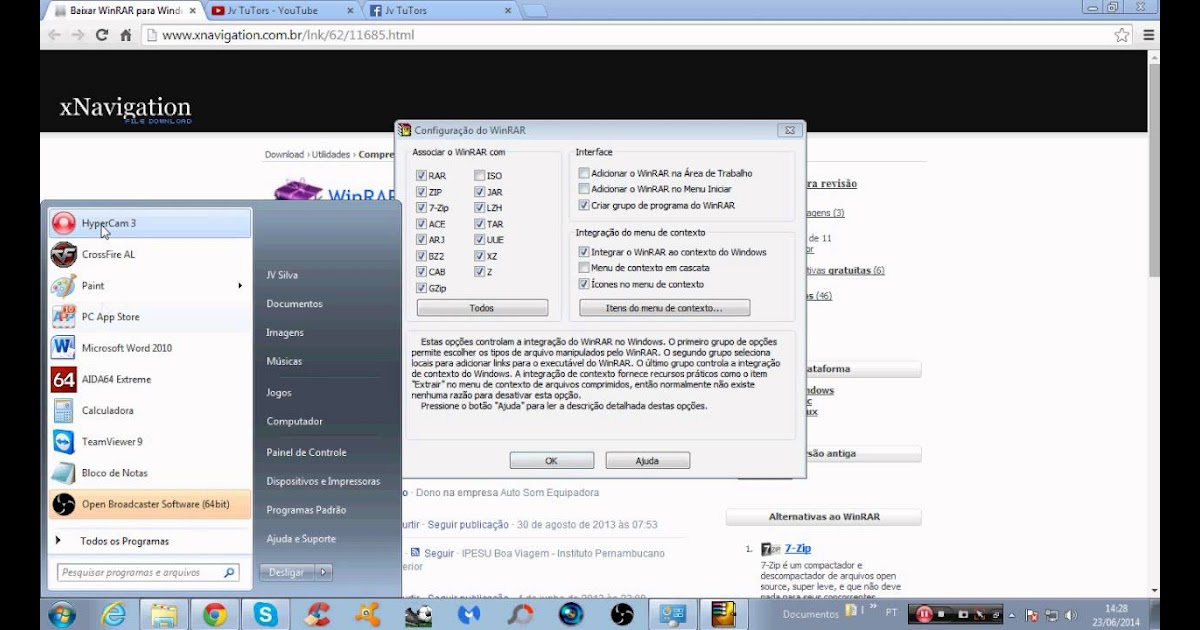Click OK in WinRAR configuration dialog

[x=551, y=461]
